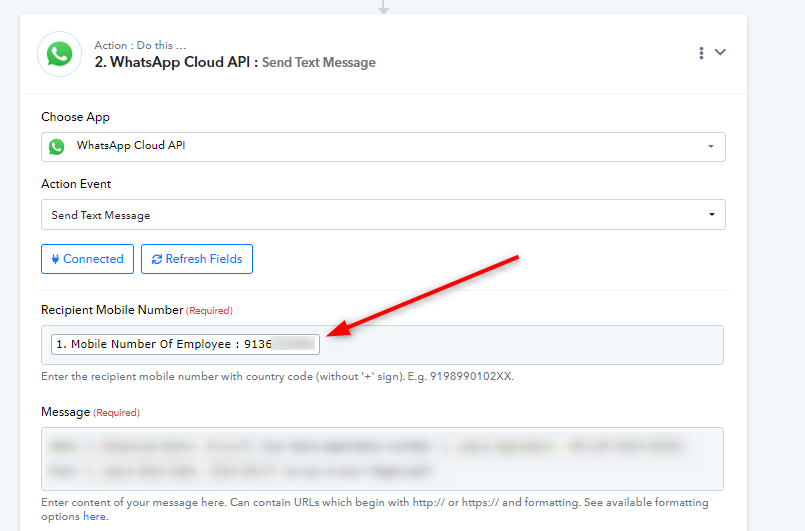The height and width of the screenshot is (531, 805).
Task: Click the 'Recipient Mobile Number' label
Action: [x=112, y=310]
